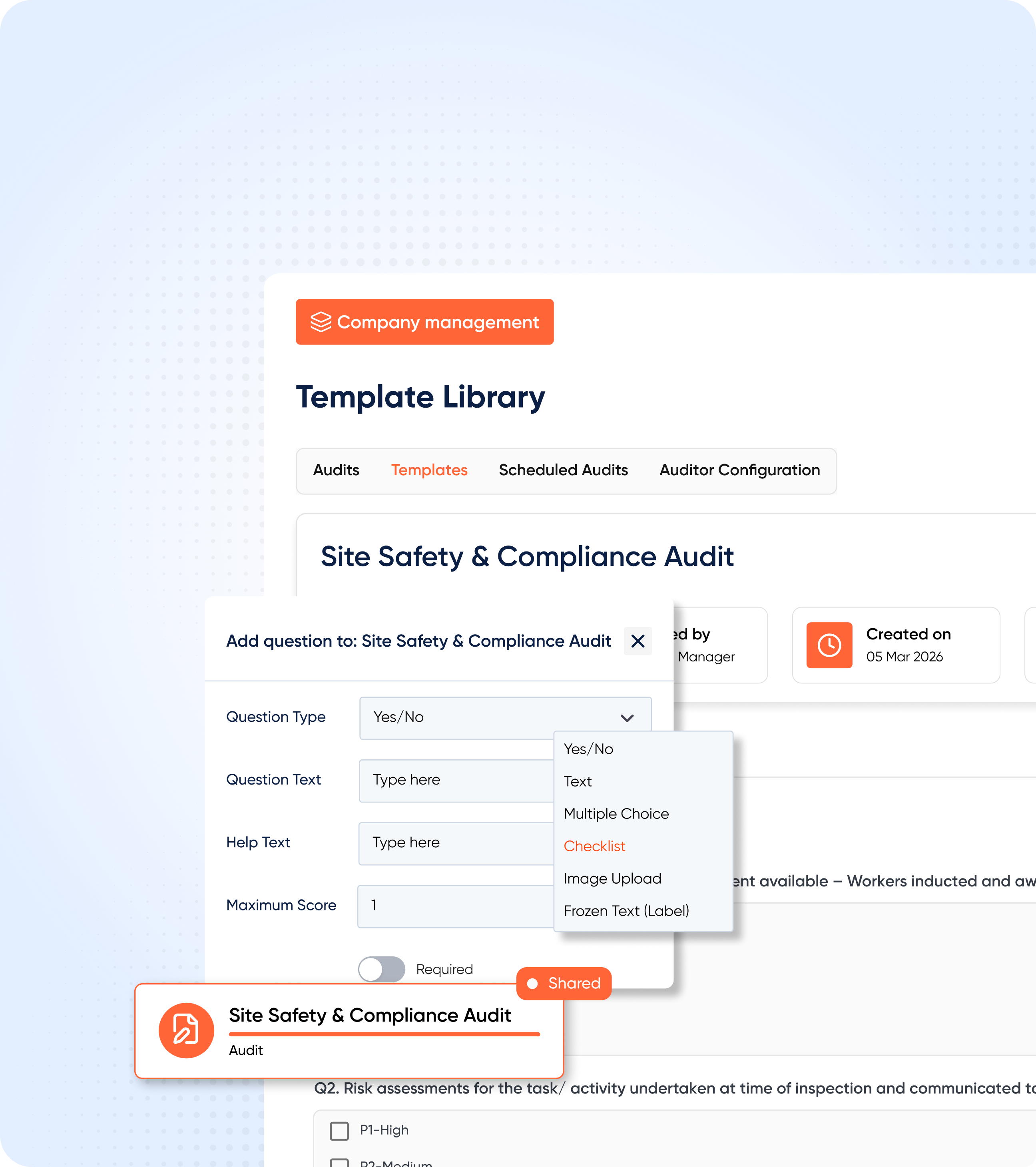Image resolution: width=1036 pixels, height=1167 pixels.
Task: Click the Q2 Risk assessments question text
Action: pos(675,1088)
